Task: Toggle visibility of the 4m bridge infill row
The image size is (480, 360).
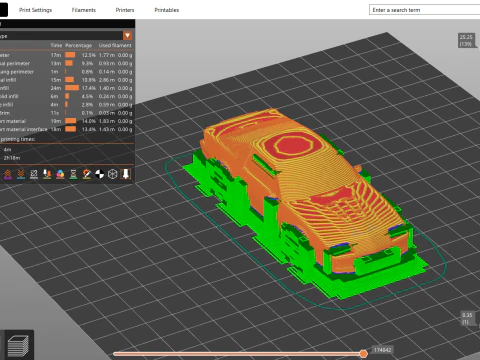Action: click(66, 105)
